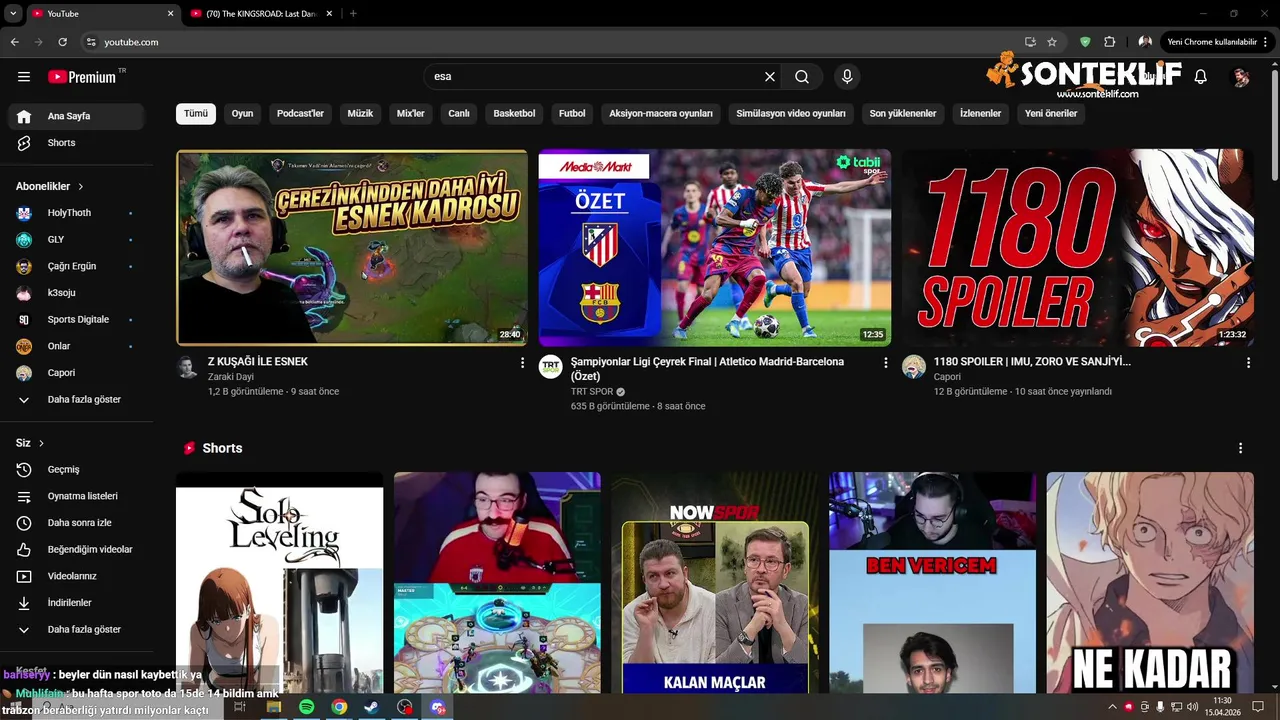Screen dimensions: 1280x720
Task: Open Oynatma listeleri playlists
Action: coord(76,496)
